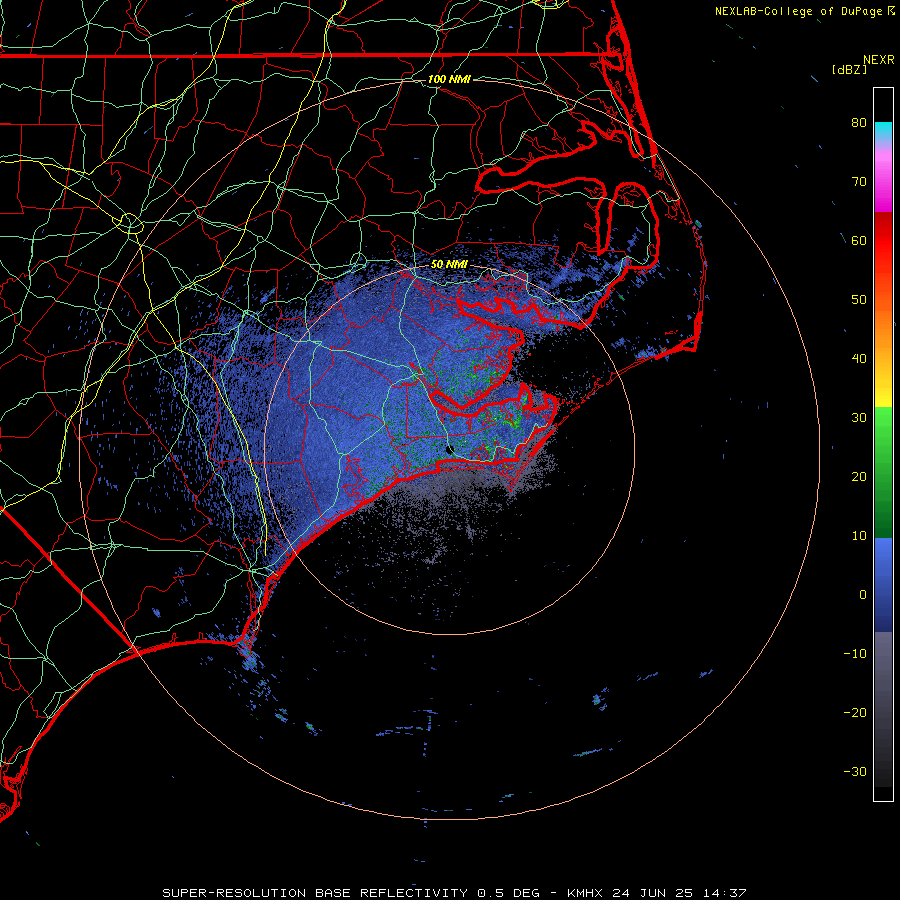Click the 60 value on dBZ scale
The width and height of the screenshot is (900, 900).
(x=859, y=240)
